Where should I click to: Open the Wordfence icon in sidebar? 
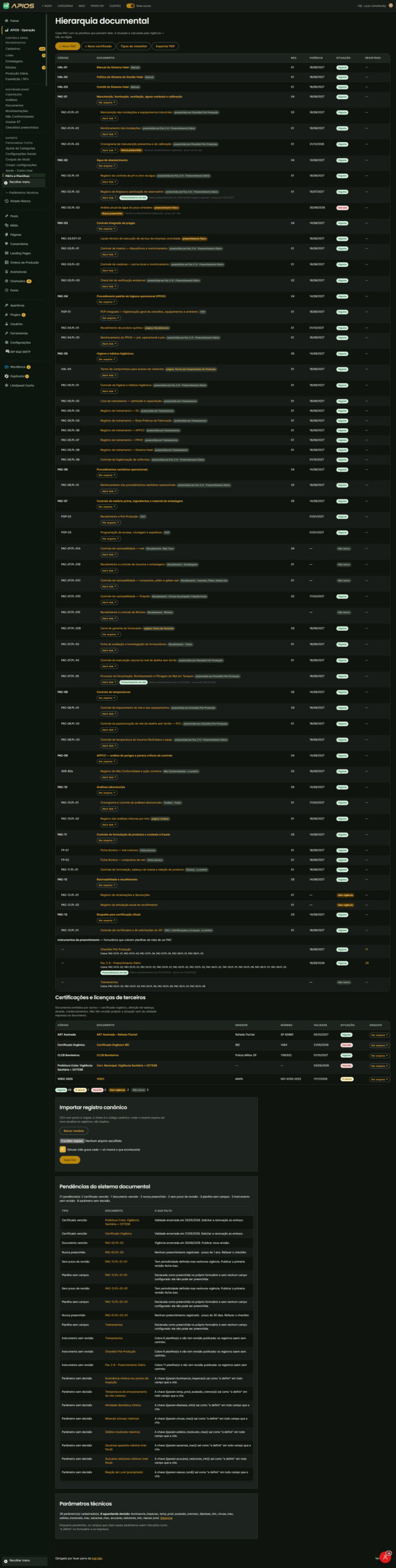click(6, 367)
